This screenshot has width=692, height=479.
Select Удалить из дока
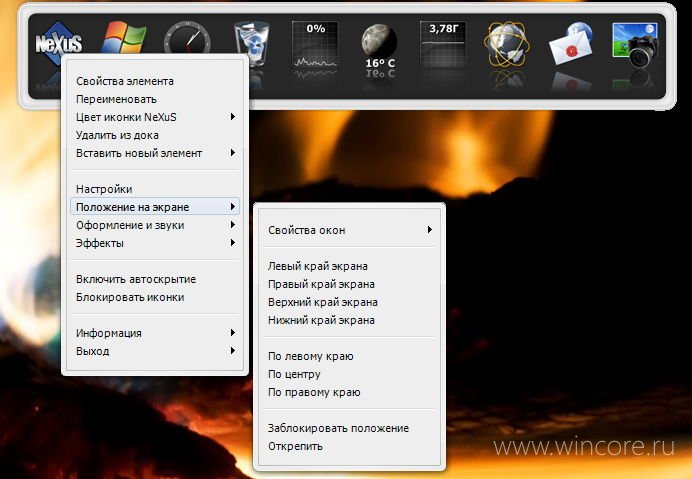point(155,135)
